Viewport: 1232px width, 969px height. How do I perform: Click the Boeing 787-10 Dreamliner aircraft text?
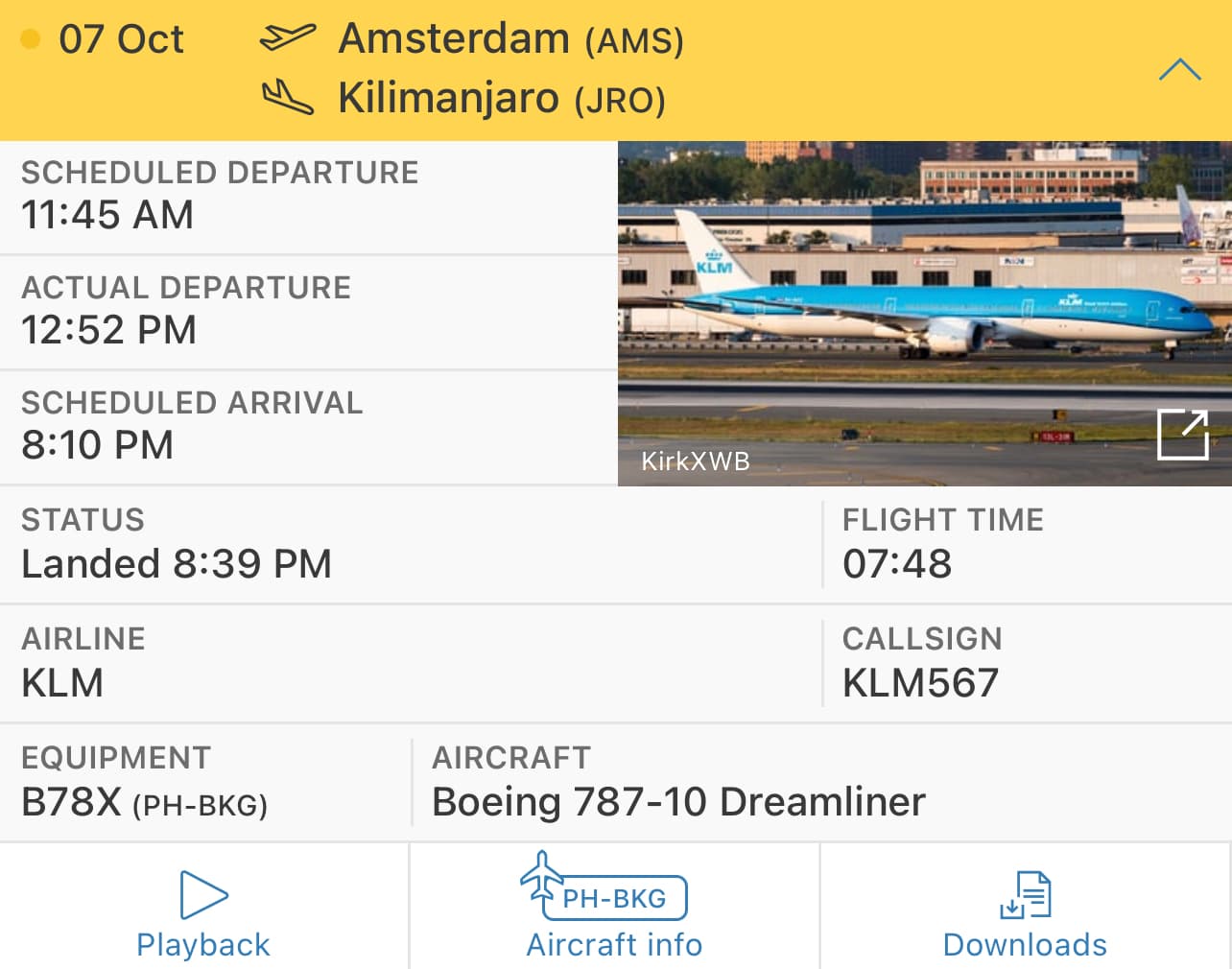(x=678, y=802)
